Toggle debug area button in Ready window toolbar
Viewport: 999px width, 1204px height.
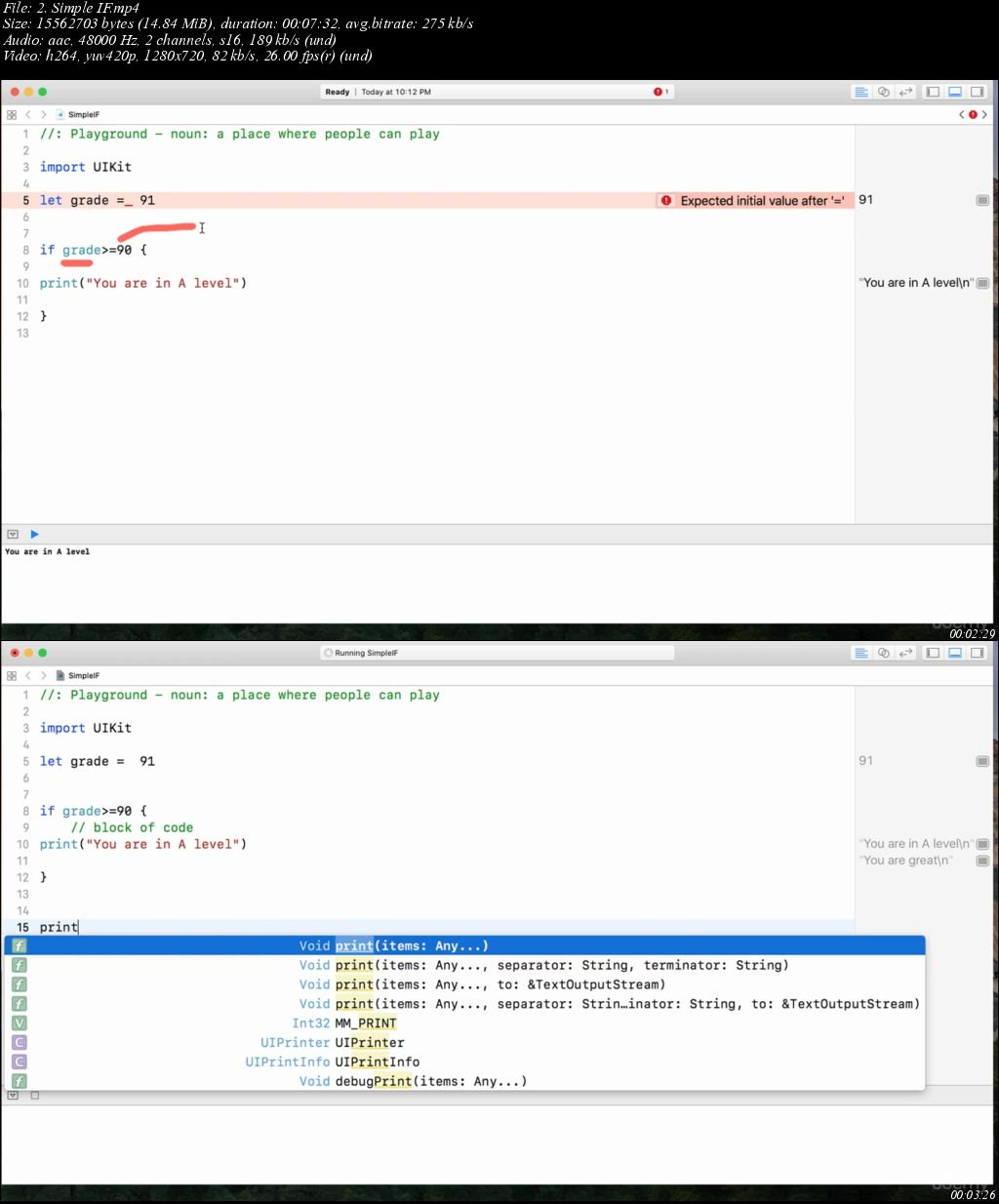[955, 92]
